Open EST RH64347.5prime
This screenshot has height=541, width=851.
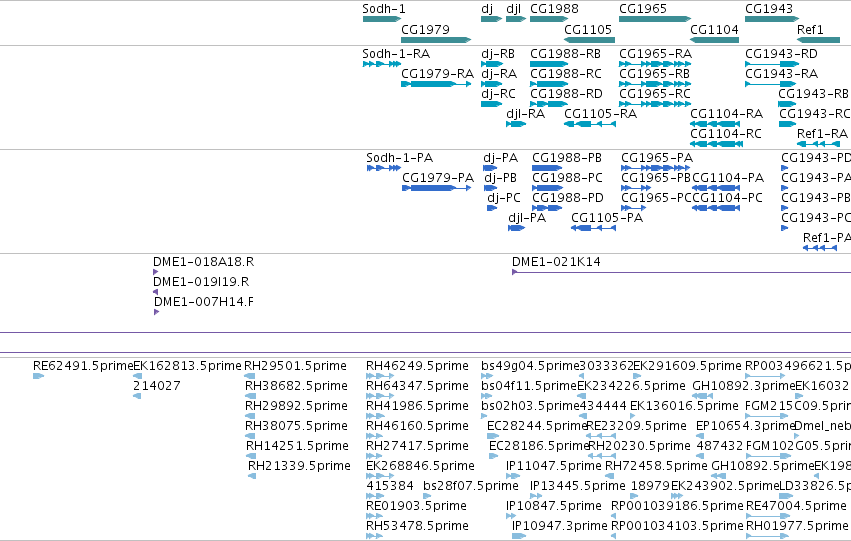(x=417, y=386)
